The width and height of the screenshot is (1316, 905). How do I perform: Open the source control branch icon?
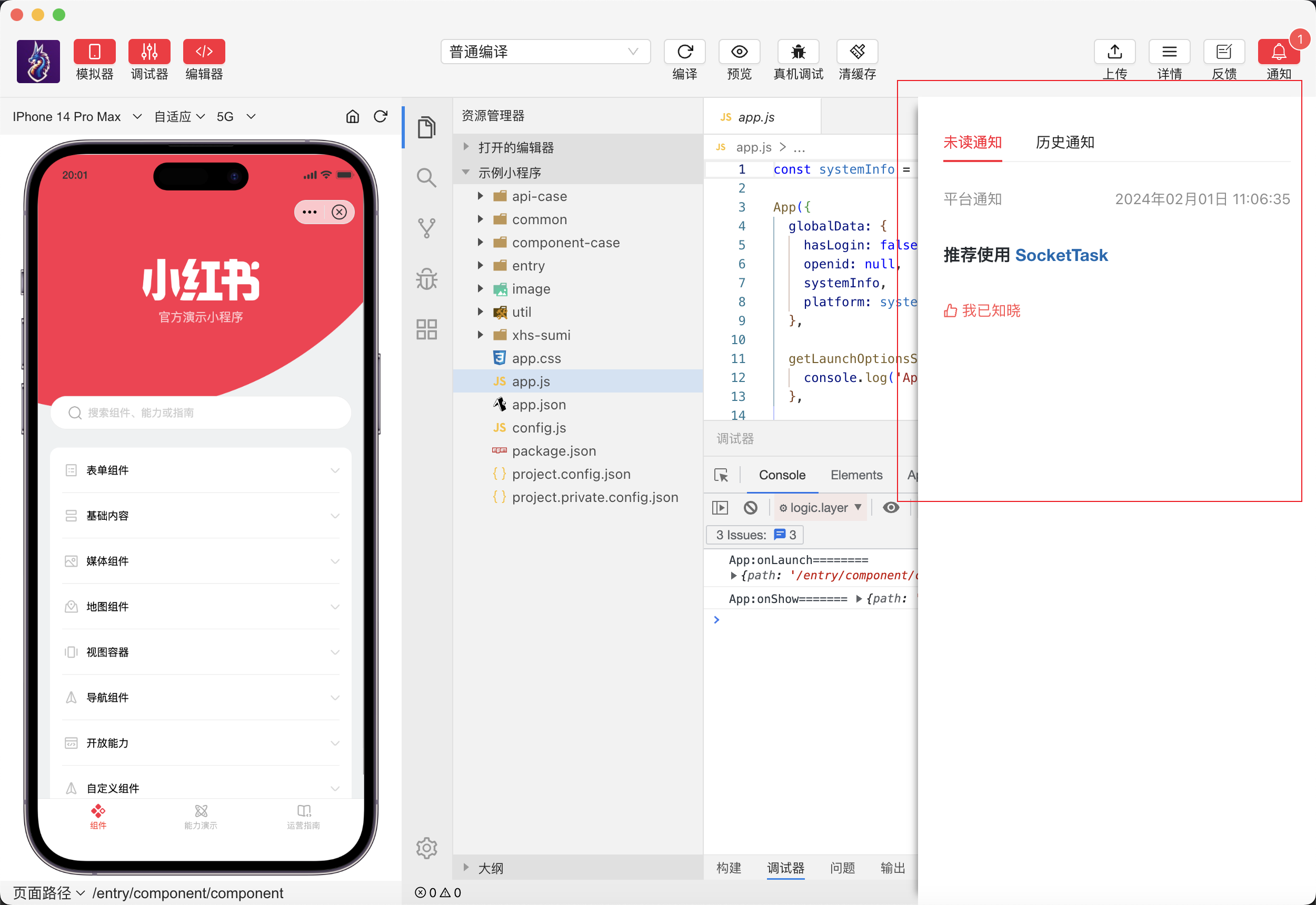tap(426, 228)
